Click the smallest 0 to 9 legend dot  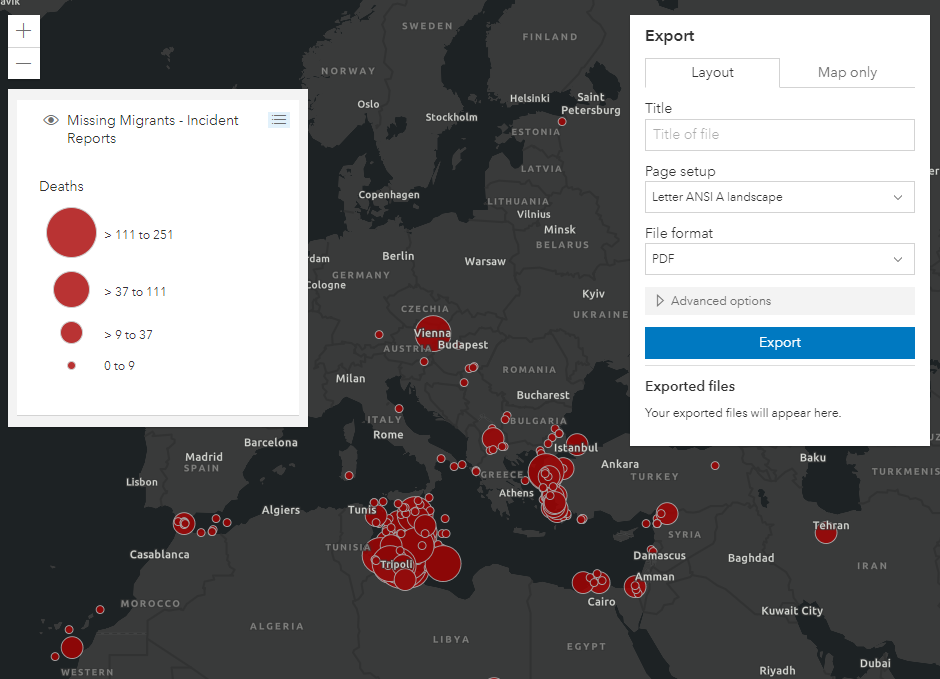coord(71,366)
